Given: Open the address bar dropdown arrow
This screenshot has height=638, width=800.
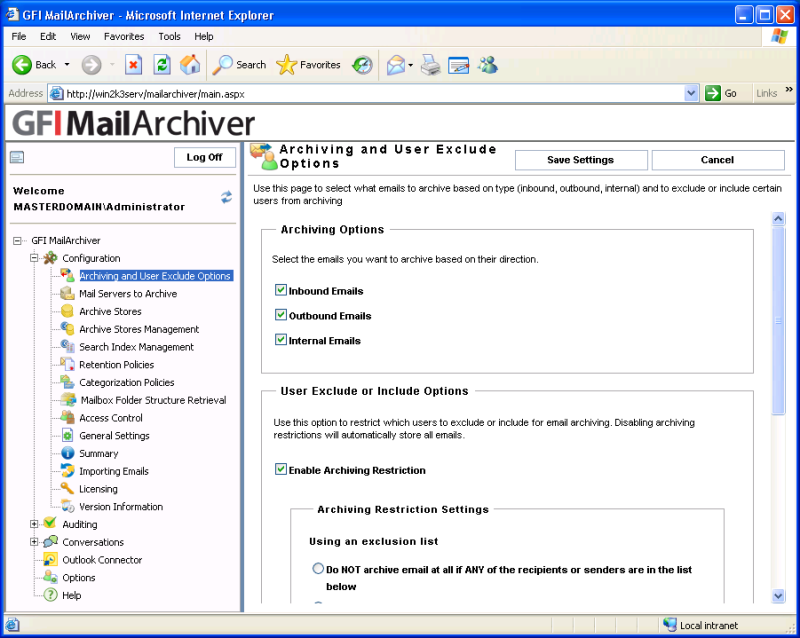Looking at the screenshot, I should pos(691,93).
